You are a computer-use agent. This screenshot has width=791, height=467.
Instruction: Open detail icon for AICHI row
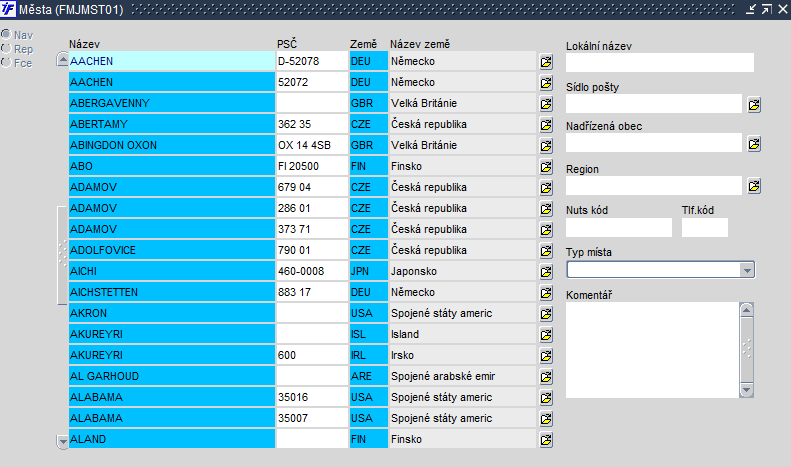[x=546, y=272]
